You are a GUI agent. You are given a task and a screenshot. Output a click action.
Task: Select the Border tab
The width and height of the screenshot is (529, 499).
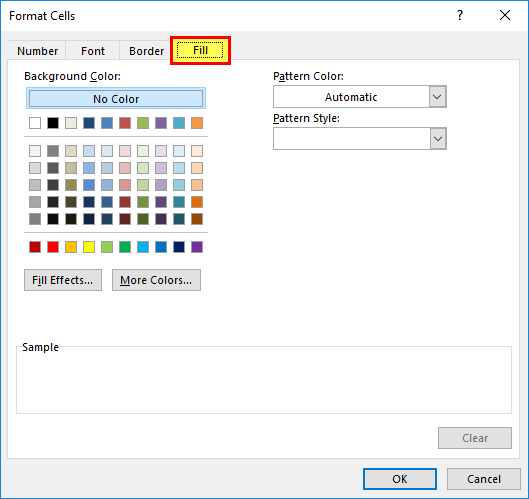(146, 51)
